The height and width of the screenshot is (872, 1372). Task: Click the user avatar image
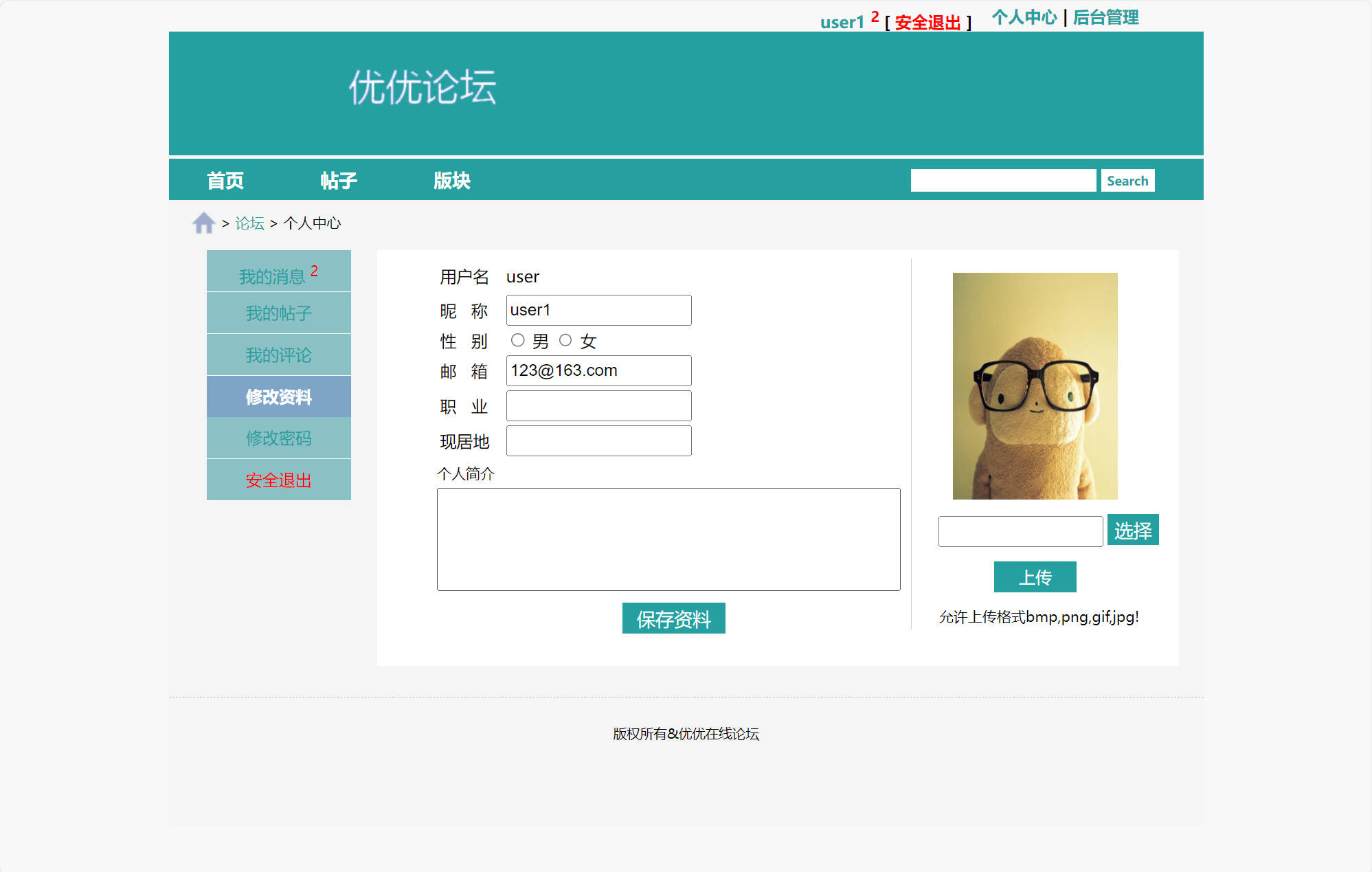[1035, 385]
